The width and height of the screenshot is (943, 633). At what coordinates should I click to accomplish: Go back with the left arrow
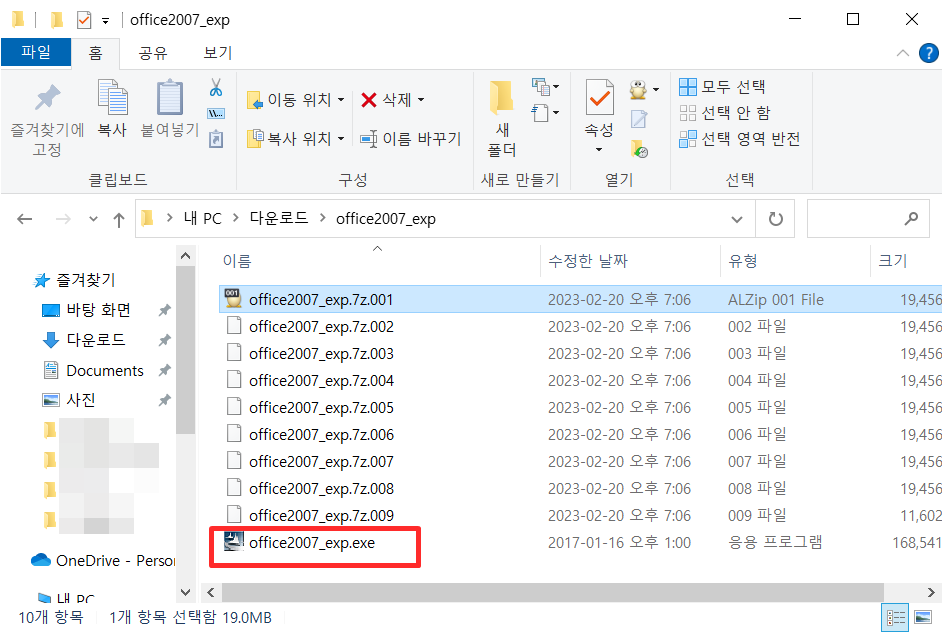(25, 219)
